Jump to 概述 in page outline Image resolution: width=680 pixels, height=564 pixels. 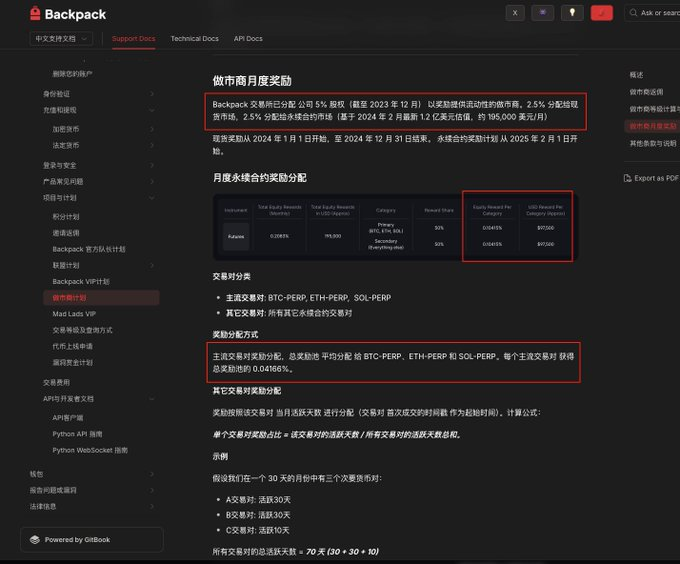click(637, 75)
